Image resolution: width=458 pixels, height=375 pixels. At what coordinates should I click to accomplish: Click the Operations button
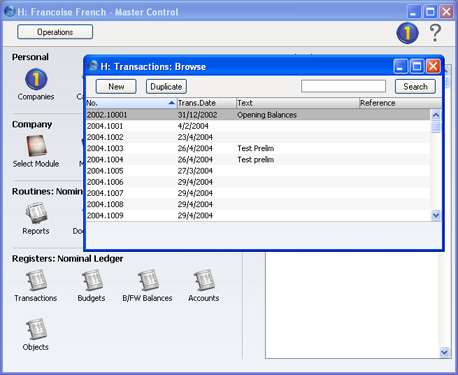(x=55, y=32)
